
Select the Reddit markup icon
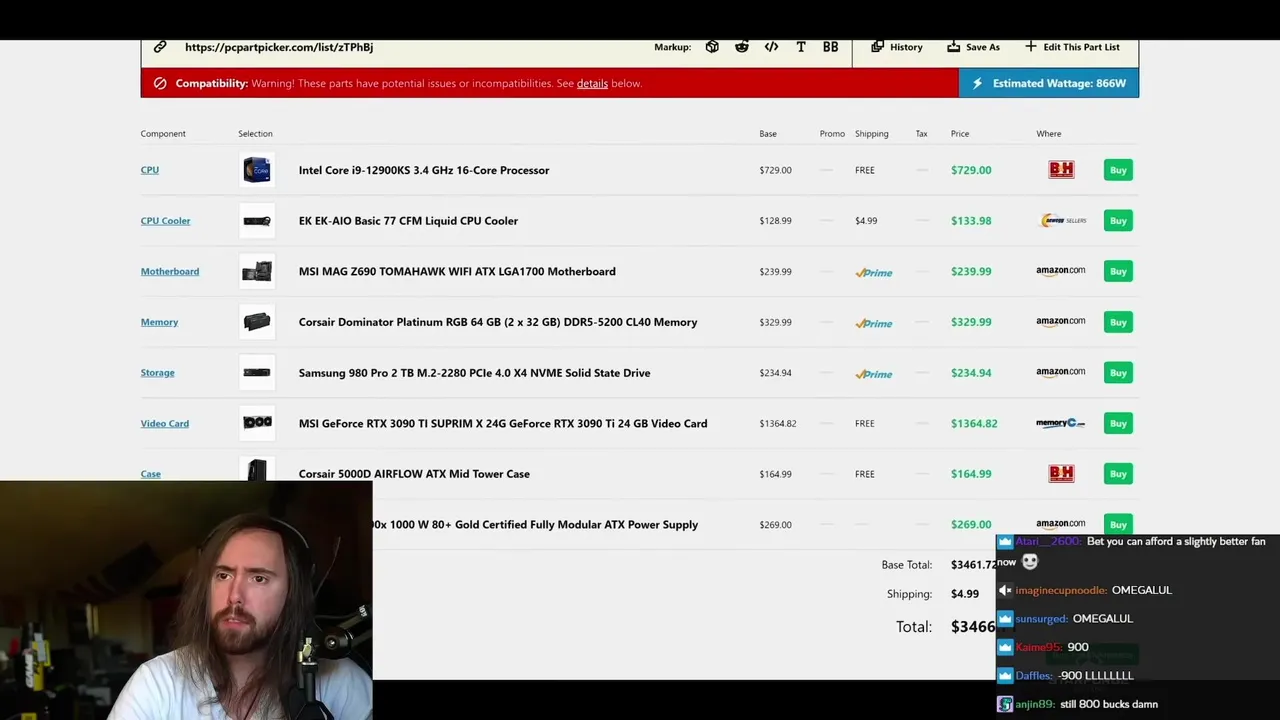pyautogui.click(x=742, y=47)
